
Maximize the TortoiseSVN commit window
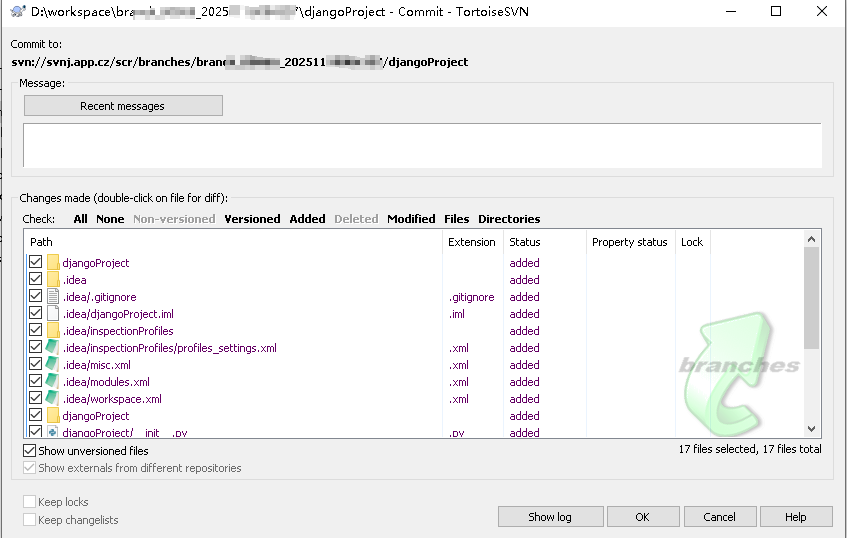pos(776,11)
